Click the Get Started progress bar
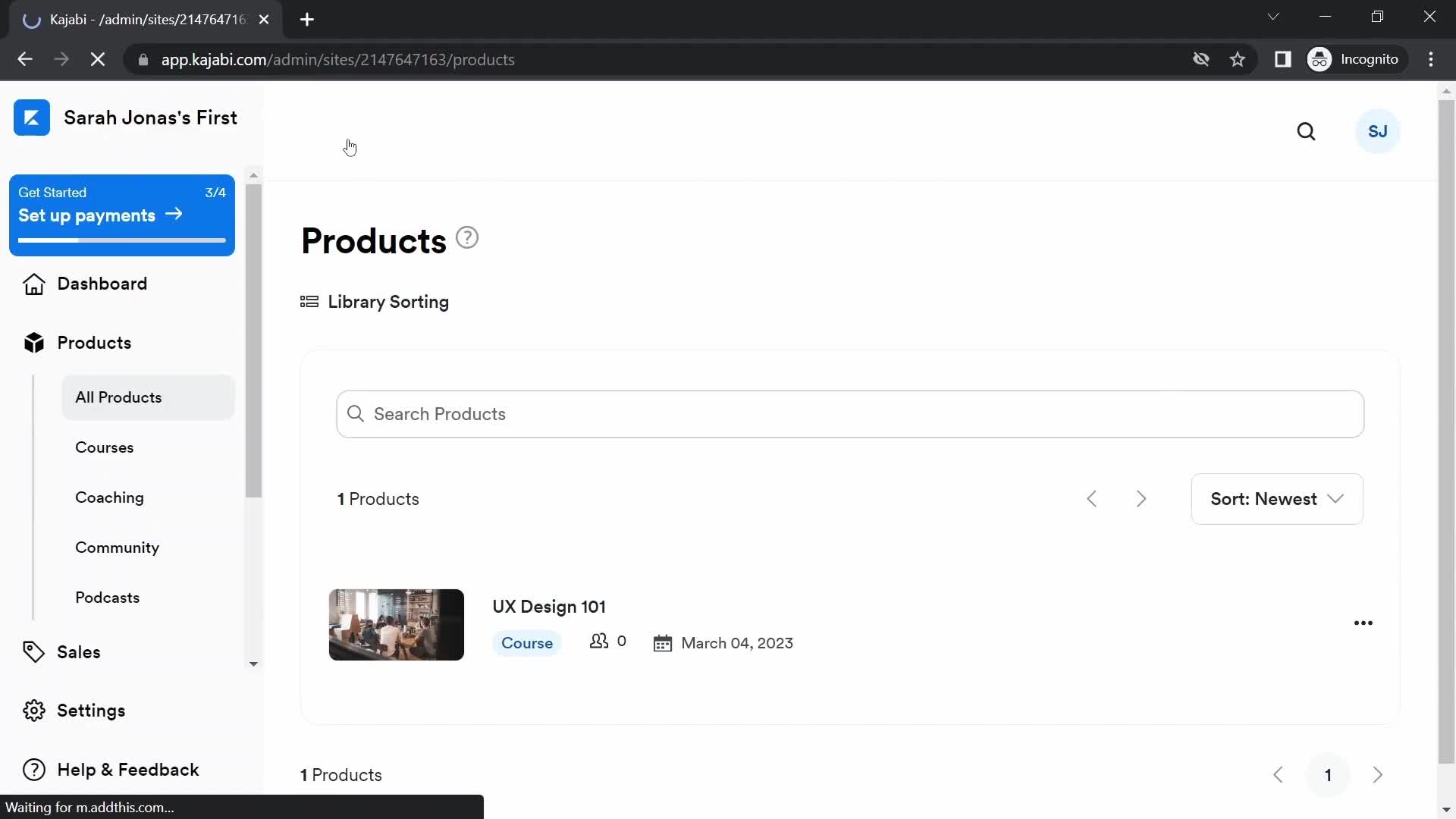Image resolution: width=1456 pixels, height=819 pixels. [x=122, y=240]
